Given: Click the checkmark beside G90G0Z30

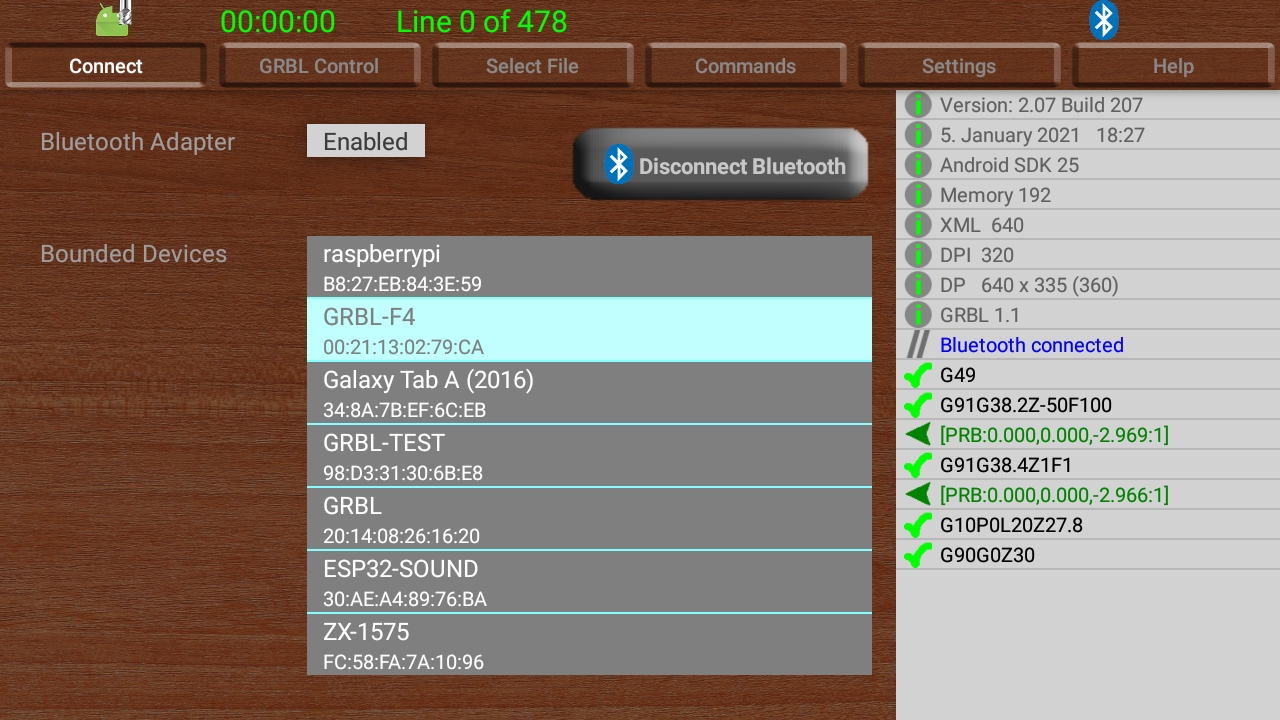Looking at the screenshot, I should [x=918, y=555].
